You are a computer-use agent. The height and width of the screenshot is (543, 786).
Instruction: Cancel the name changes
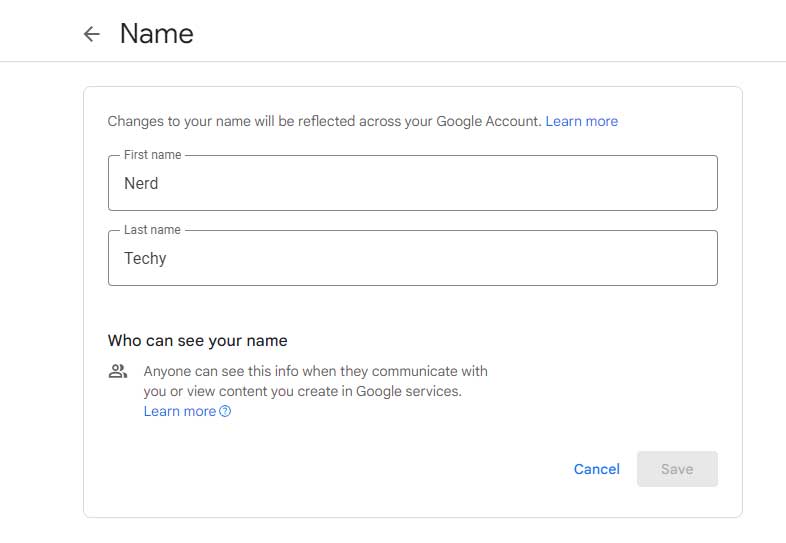[x=597, y=469]
